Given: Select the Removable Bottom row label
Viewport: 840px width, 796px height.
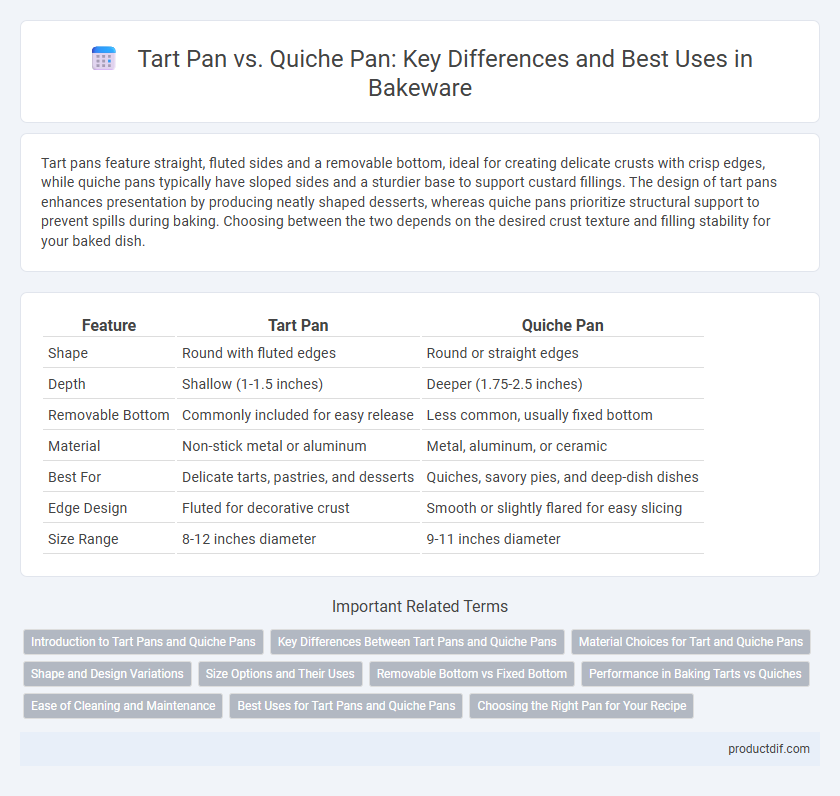Looking at the screenshot, I should (109, 415).
